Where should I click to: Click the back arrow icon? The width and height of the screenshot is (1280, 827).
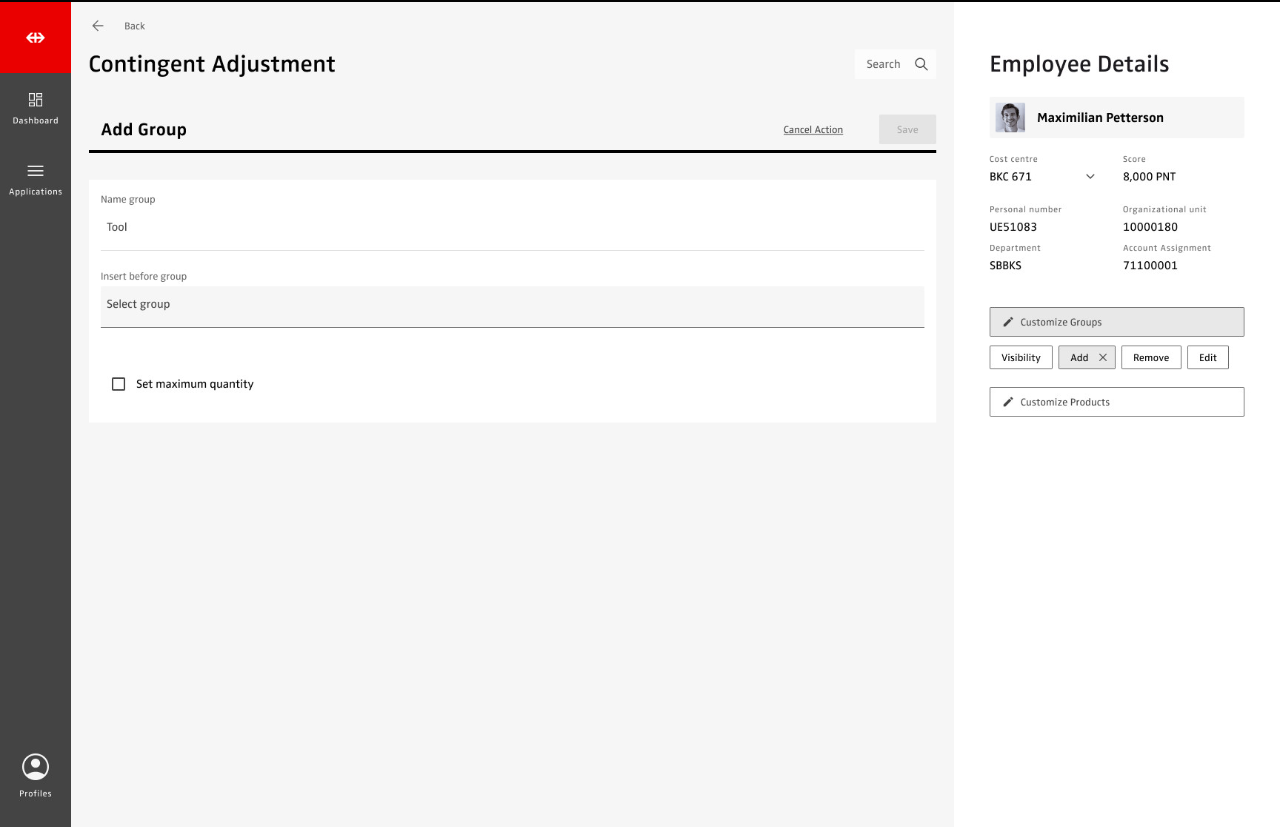[98, 26]
